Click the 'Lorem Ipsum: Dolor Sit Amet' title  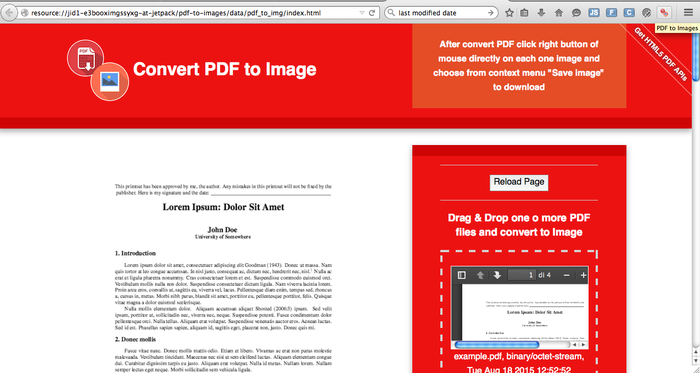(x=223, y=207)
